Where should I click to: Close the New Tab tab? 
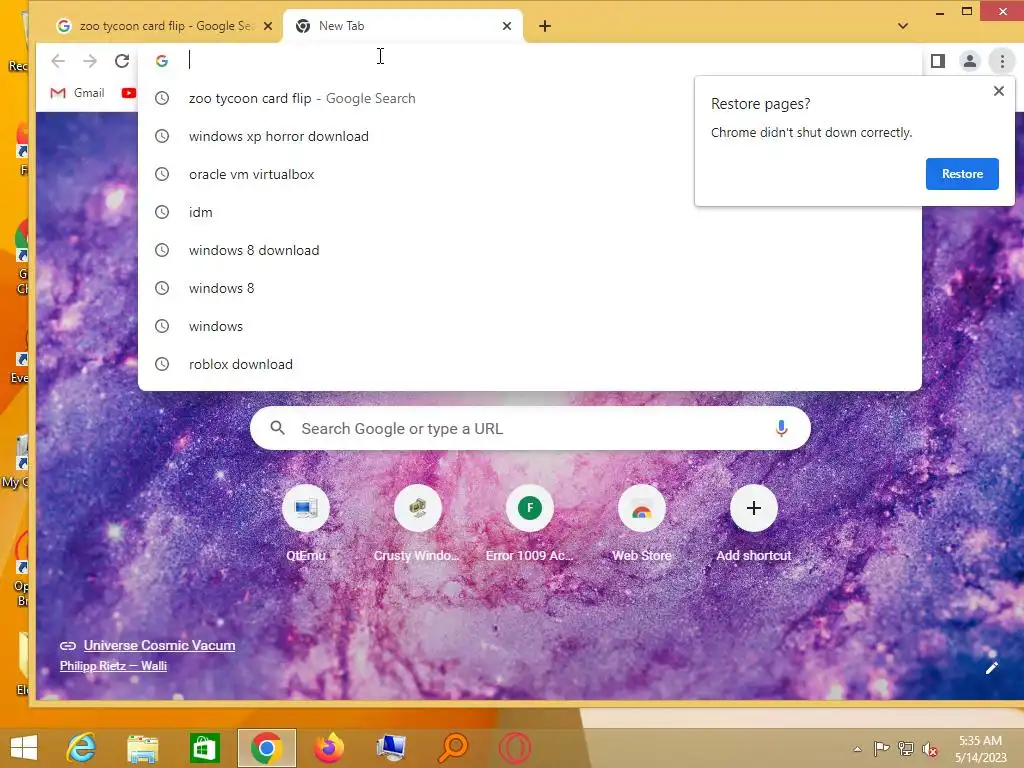click(x=507, y=26)
